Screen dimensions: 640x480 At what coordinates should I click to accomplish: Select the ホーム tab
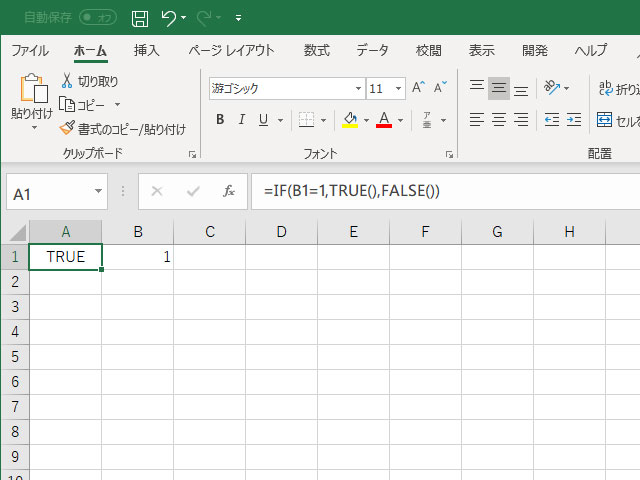[90, 51]
